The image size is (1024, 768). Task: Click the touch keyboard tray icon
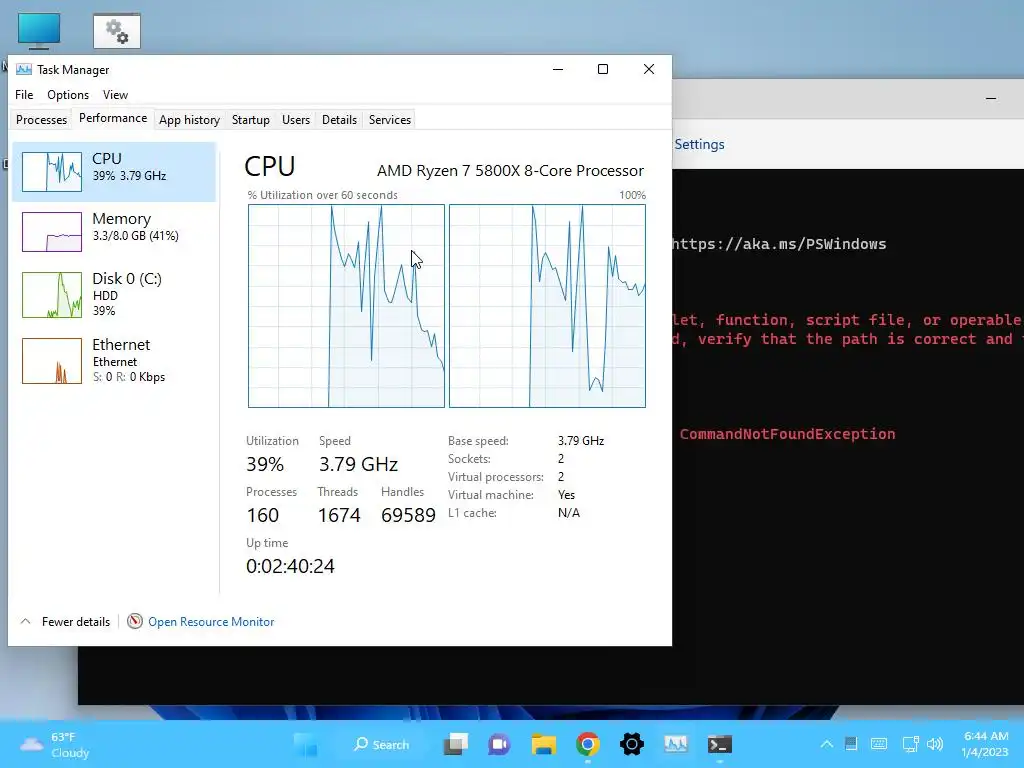click(879, 744)
